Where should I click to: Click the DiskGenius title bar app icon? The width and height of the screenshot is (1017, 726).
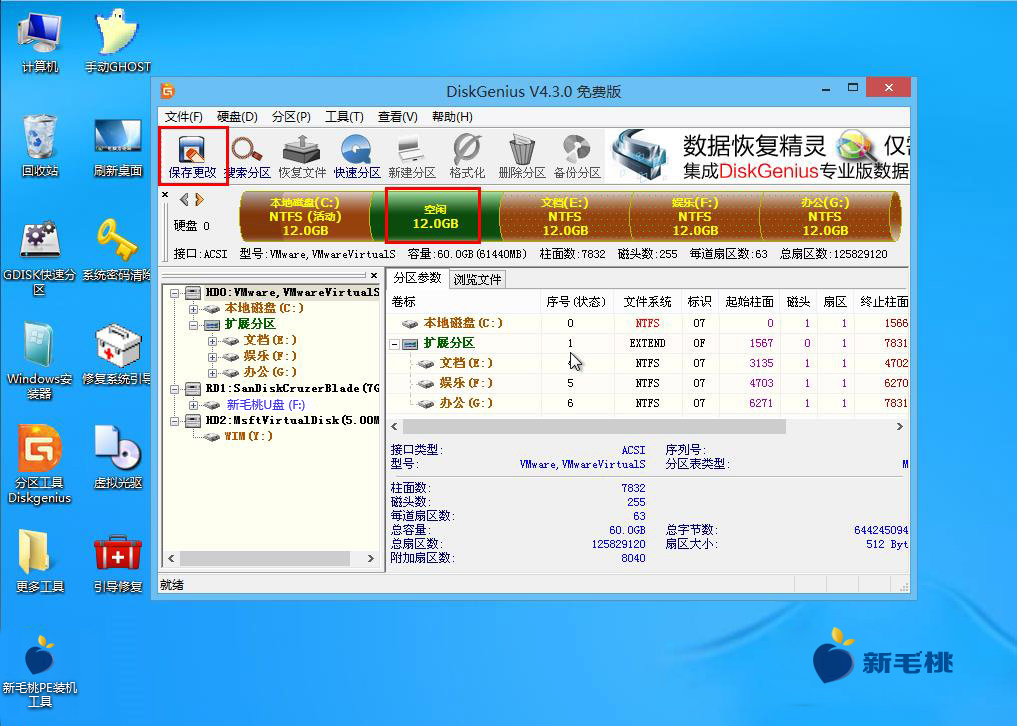pyautogui.click(x=168, y=90)
